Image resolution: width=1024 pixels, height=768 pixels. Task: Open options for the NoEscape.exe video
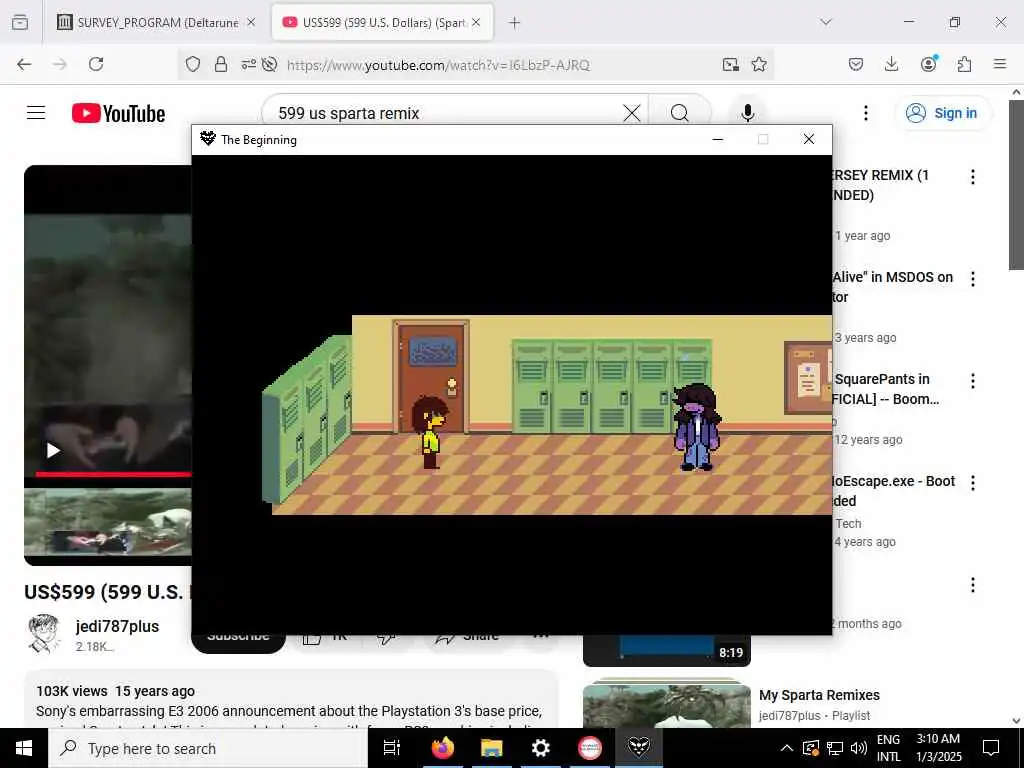tap(973, 483)
